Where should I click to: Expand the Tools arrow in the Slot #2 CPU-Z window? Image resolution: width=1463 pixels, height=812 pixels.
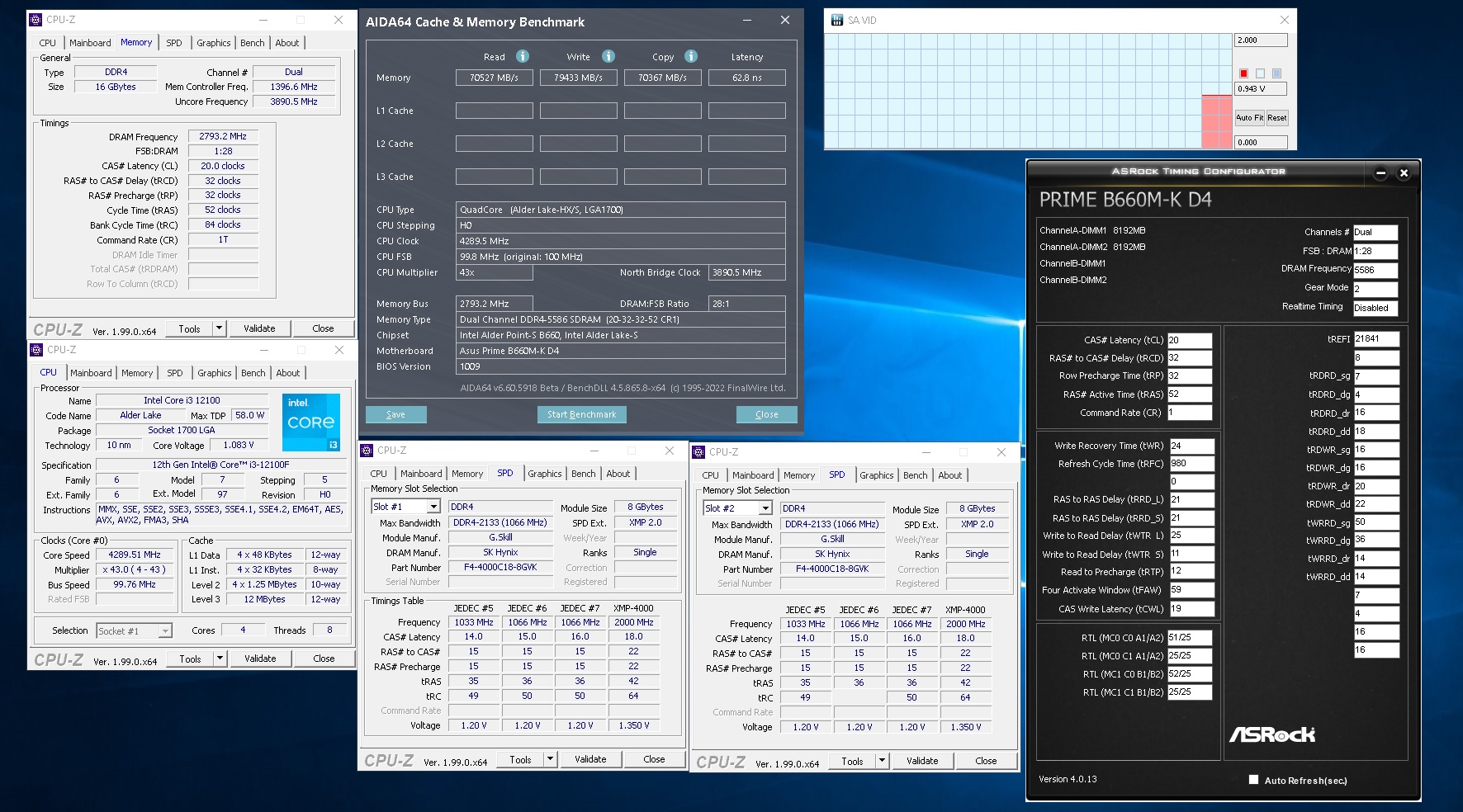883,761
